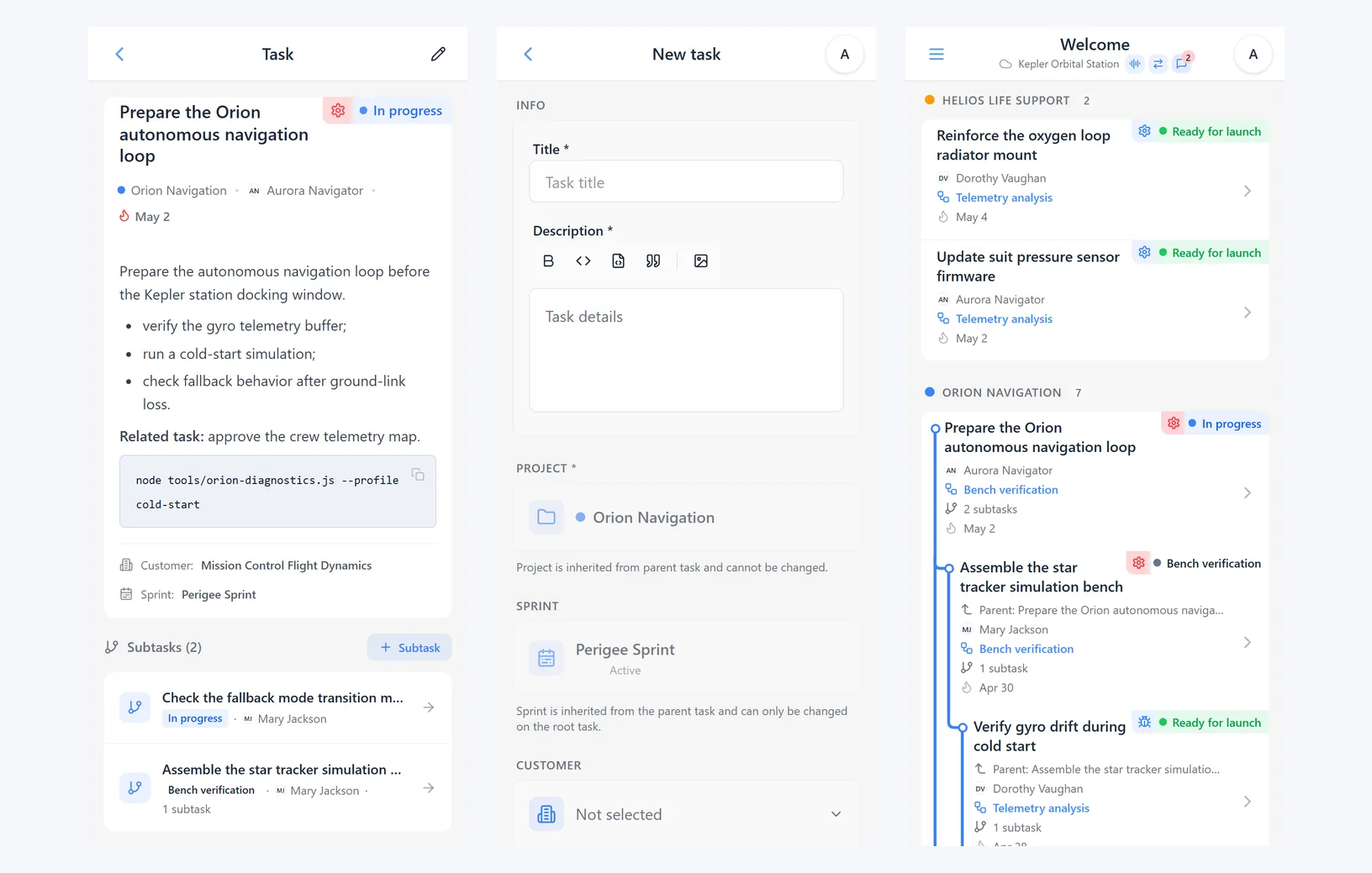Edit the task with the pencil icon

tap(438, 54)
